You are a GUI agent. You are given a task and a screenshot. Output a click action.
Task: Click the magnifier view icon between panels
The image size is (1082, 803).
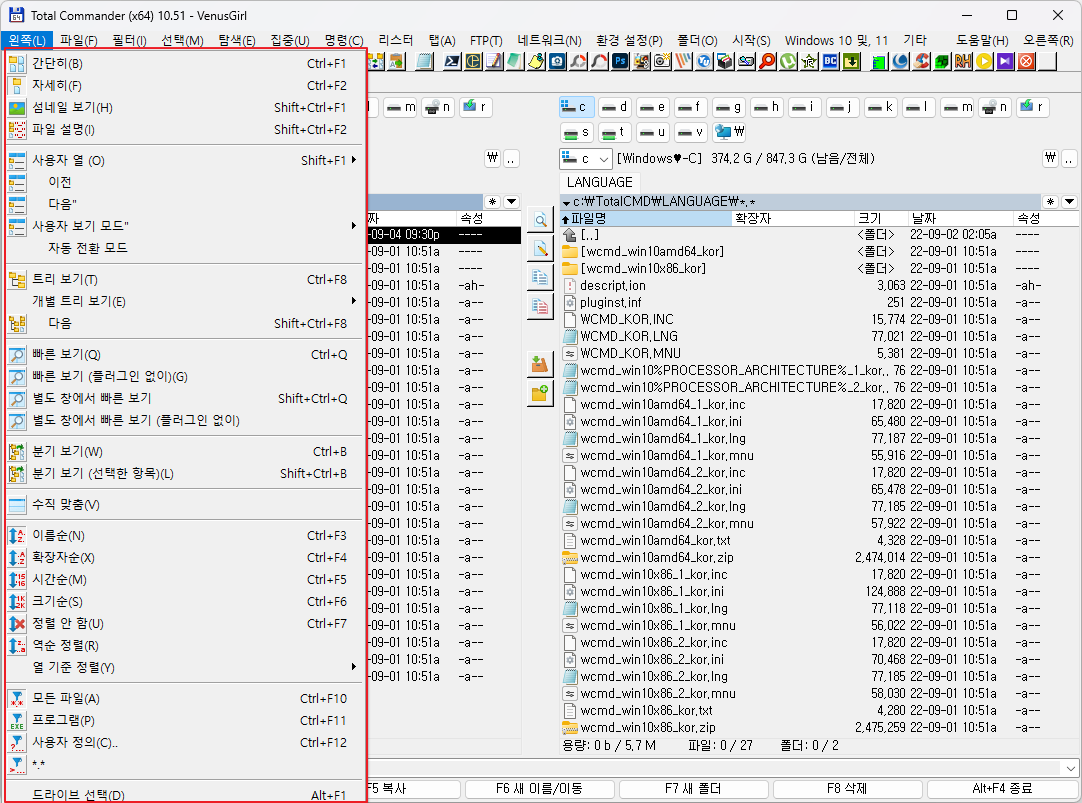[x=540, y=220]
